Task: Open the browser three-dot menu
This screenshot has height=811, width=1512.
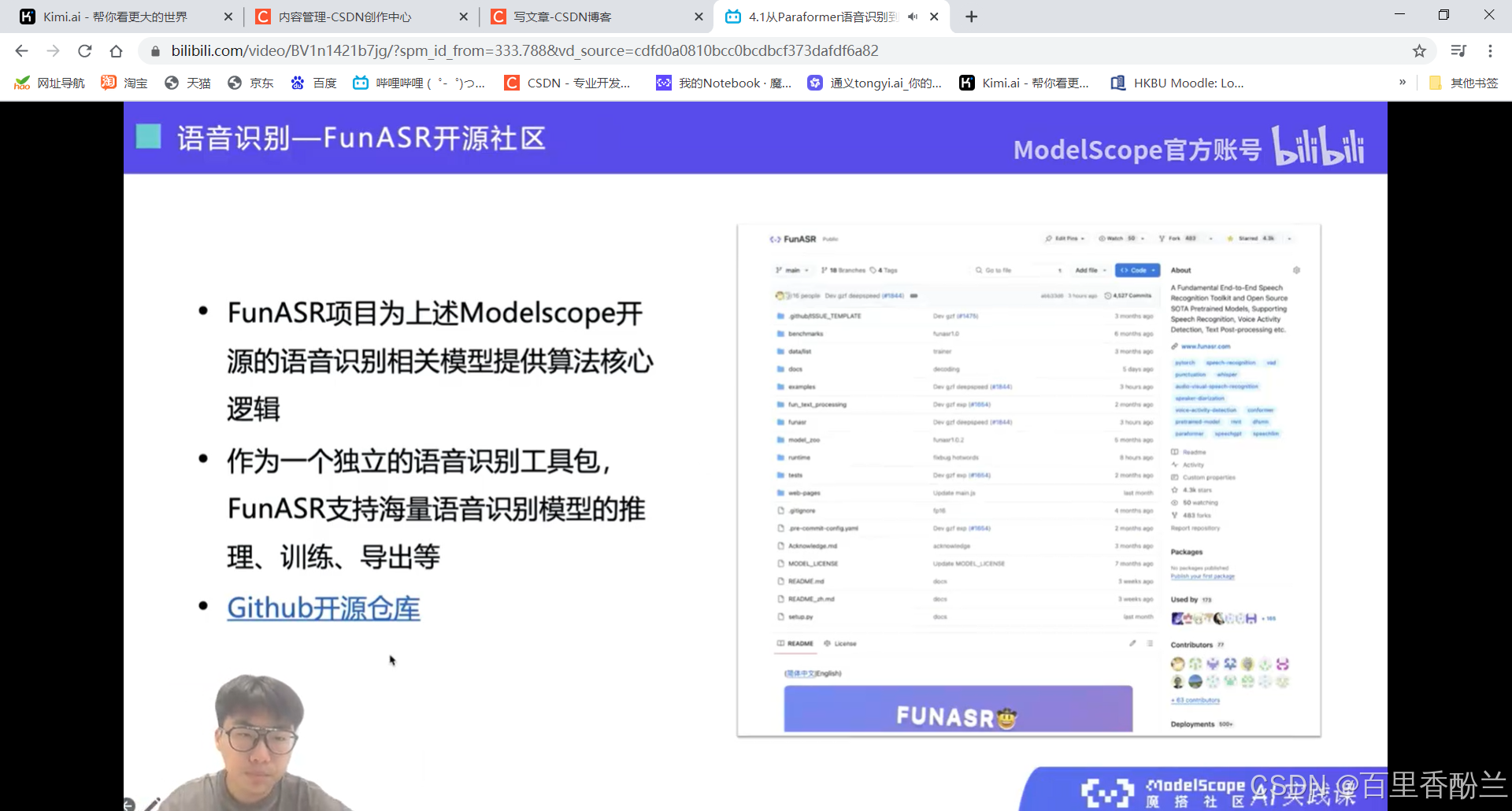Action: (x=1490, y=51)
